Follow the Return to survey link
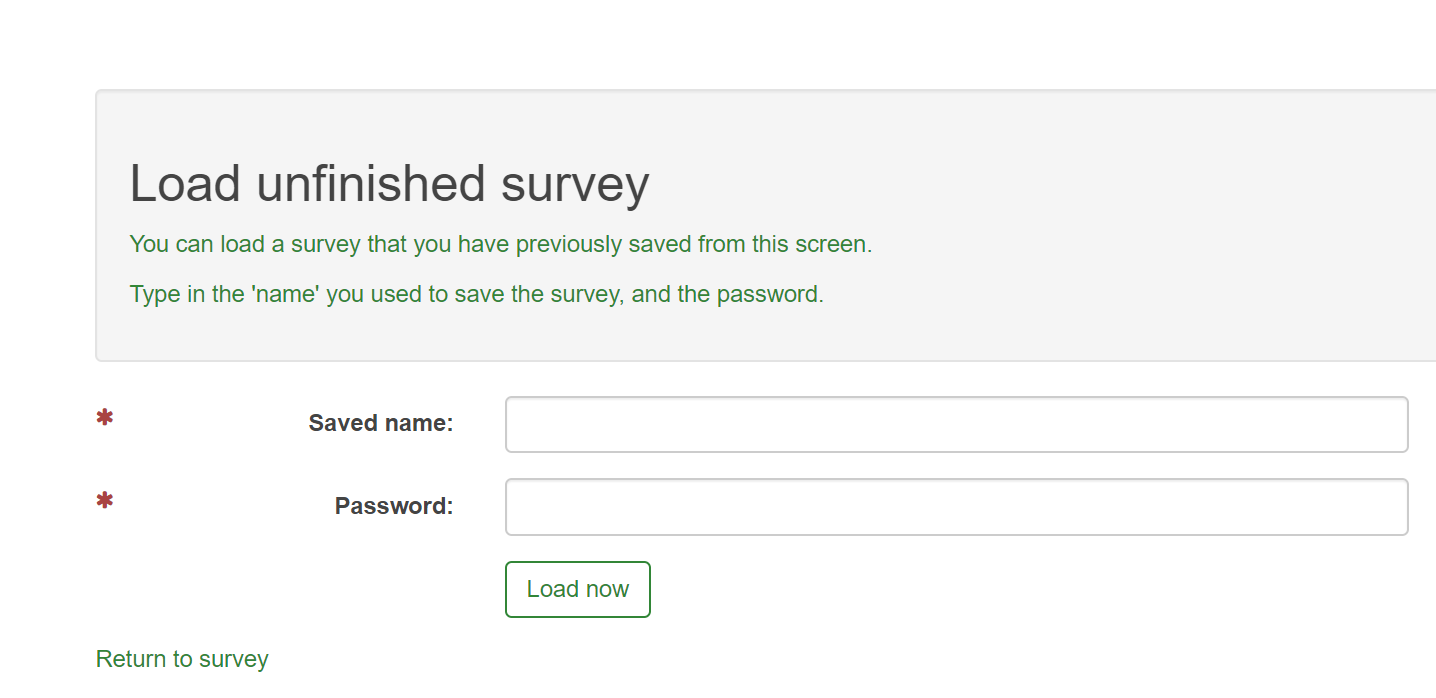The image size is (1436, 698). (x=182, y=659)
